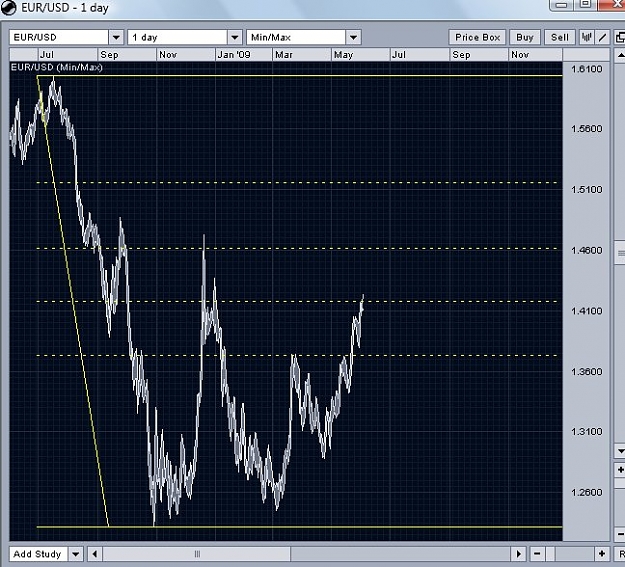Click the plus button for price-axis zoom
This screenshot has width=625, height=567.
point(620,471)
